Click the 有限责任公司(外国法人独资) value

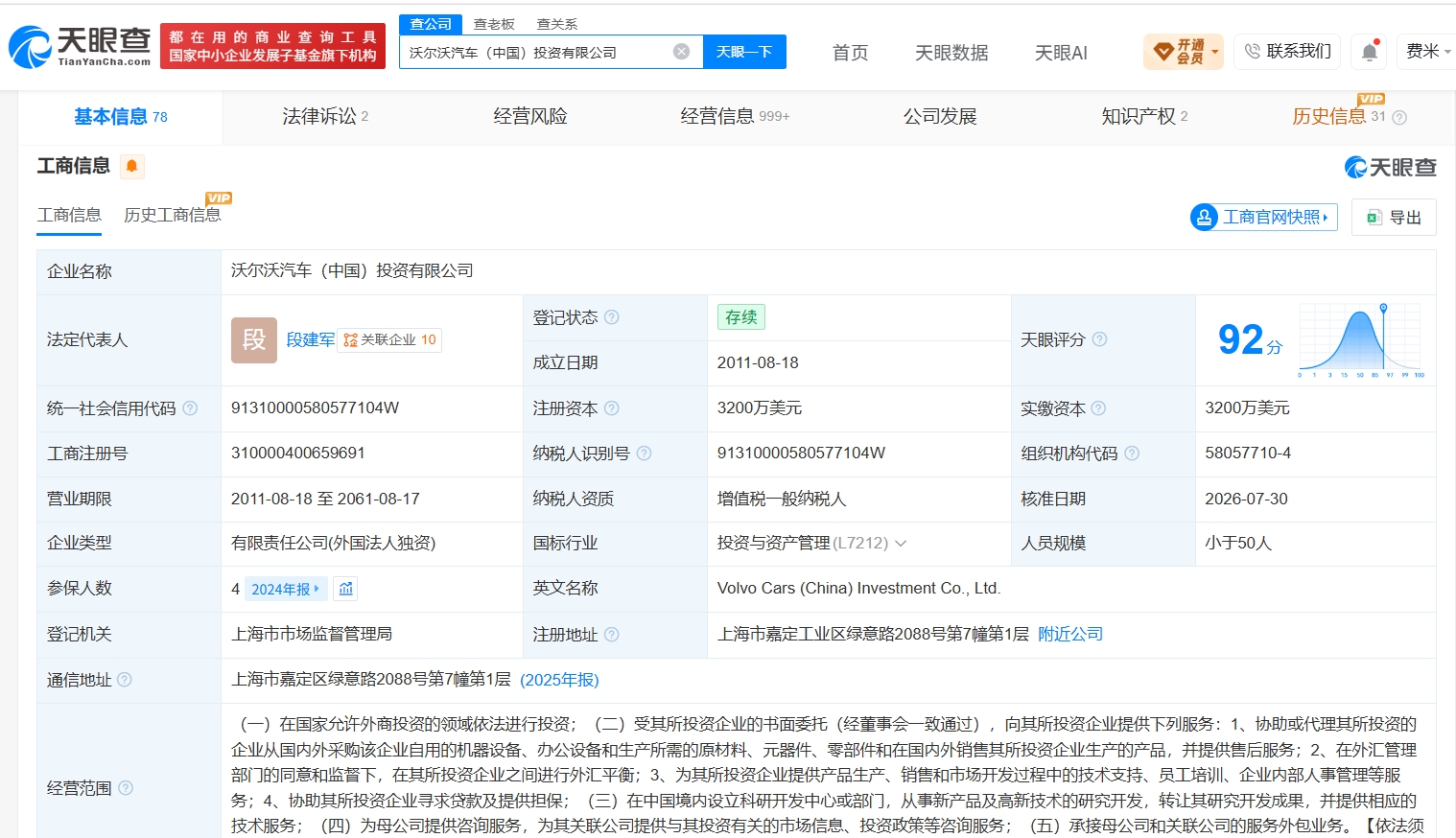coord(333,543)
